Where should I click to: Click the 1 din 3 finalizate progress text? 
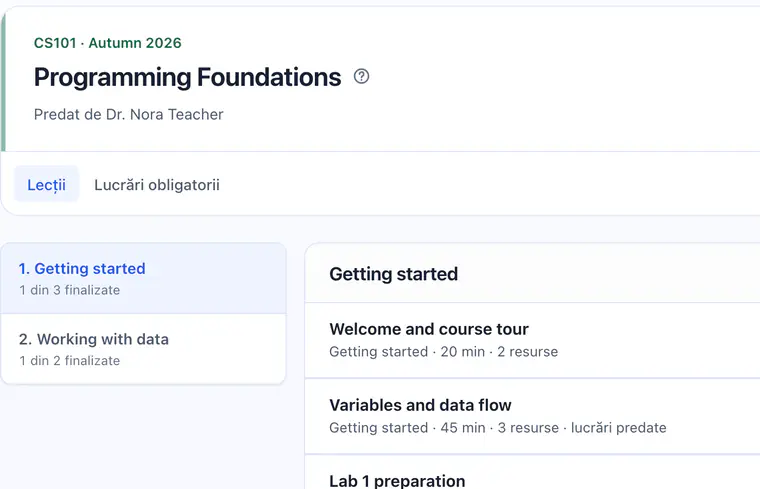69,290
